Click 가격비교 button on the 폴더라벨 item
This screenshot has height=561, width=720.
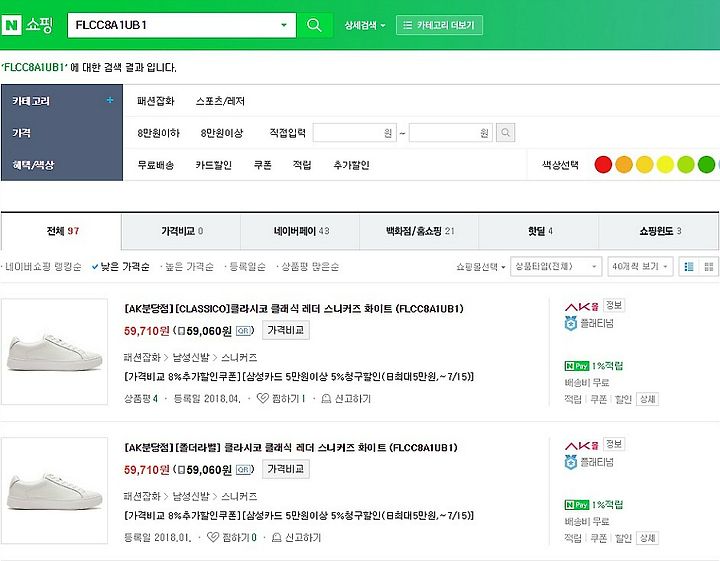point(286,469)
